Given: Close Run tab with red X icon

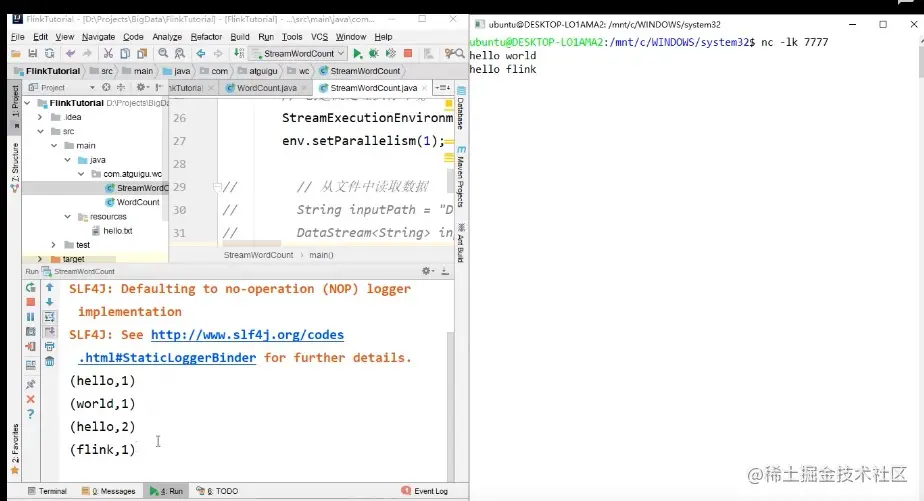Looking at the screenshot, I should click(31, 400).
